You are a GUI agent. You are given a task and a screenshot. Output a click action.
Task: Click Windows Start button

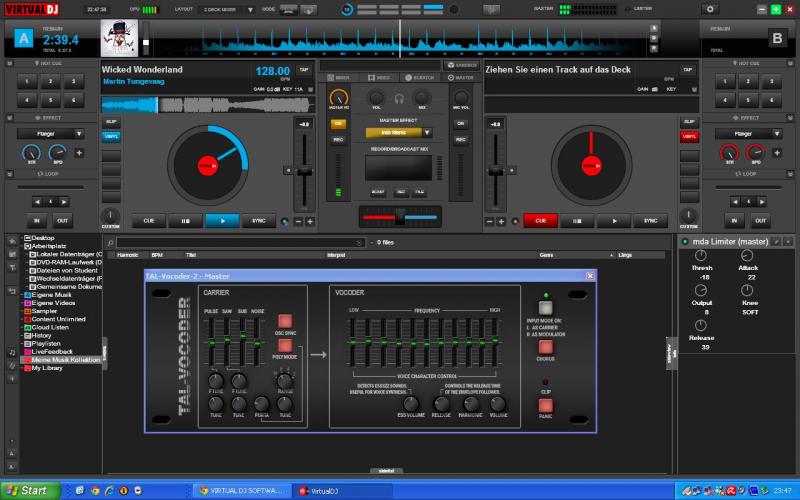29,491
